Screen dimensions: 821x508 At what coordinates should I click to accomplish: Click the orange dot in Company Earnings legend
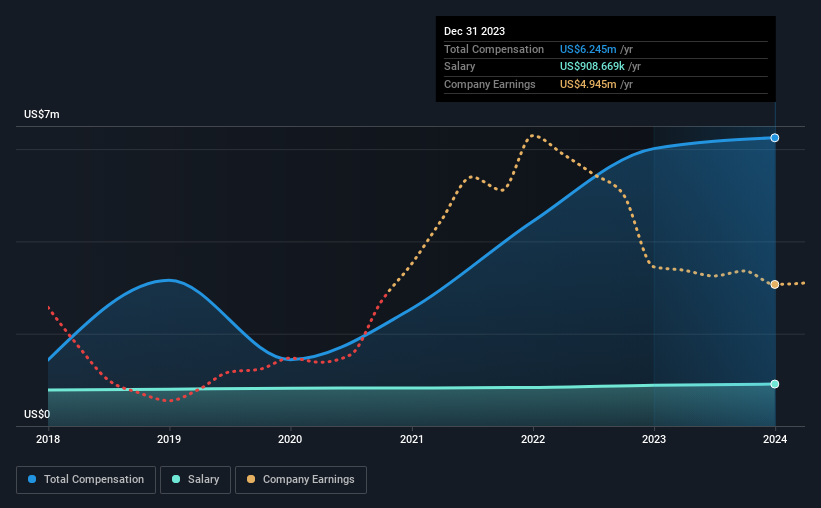pos(251,479)
